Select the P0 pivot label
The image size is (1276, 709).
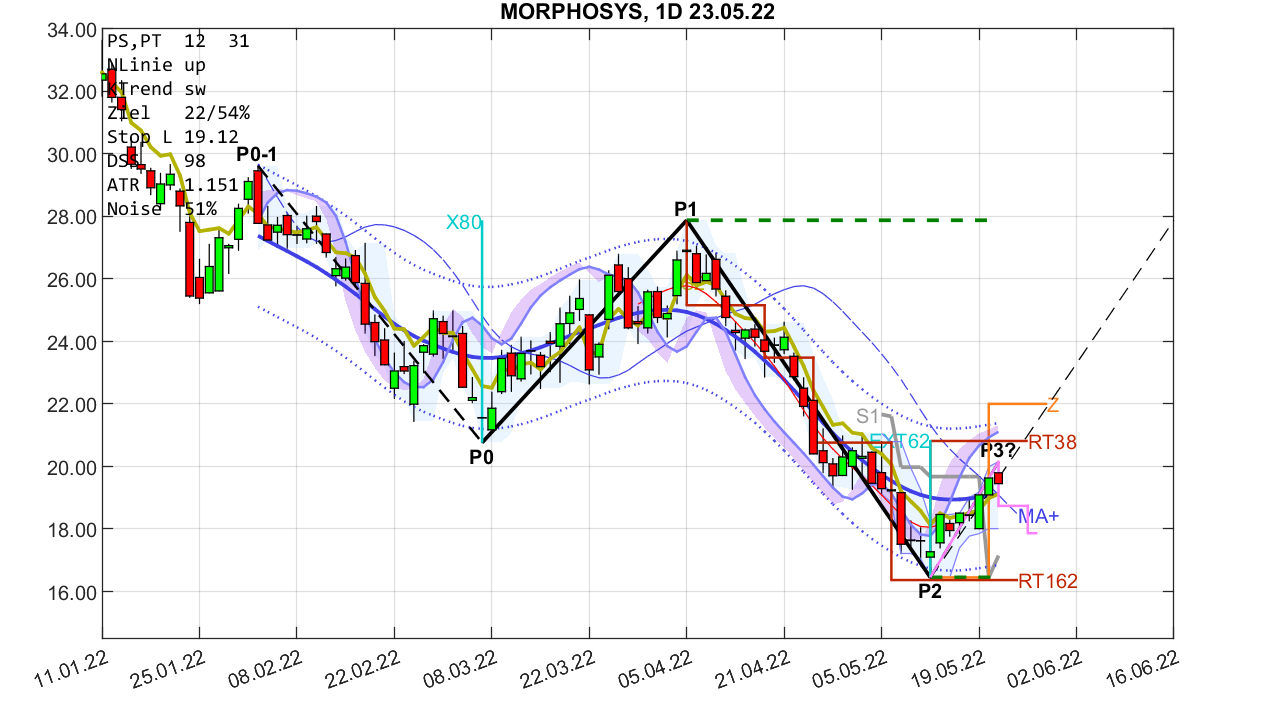482,457
